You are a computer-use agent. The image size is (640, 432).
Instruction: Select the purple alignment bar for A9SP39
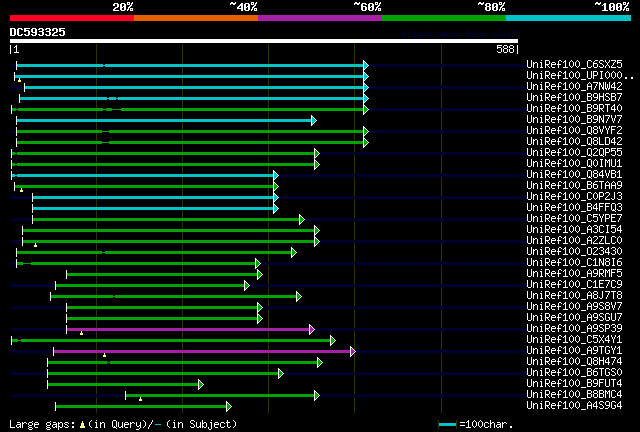click(188, 330)
